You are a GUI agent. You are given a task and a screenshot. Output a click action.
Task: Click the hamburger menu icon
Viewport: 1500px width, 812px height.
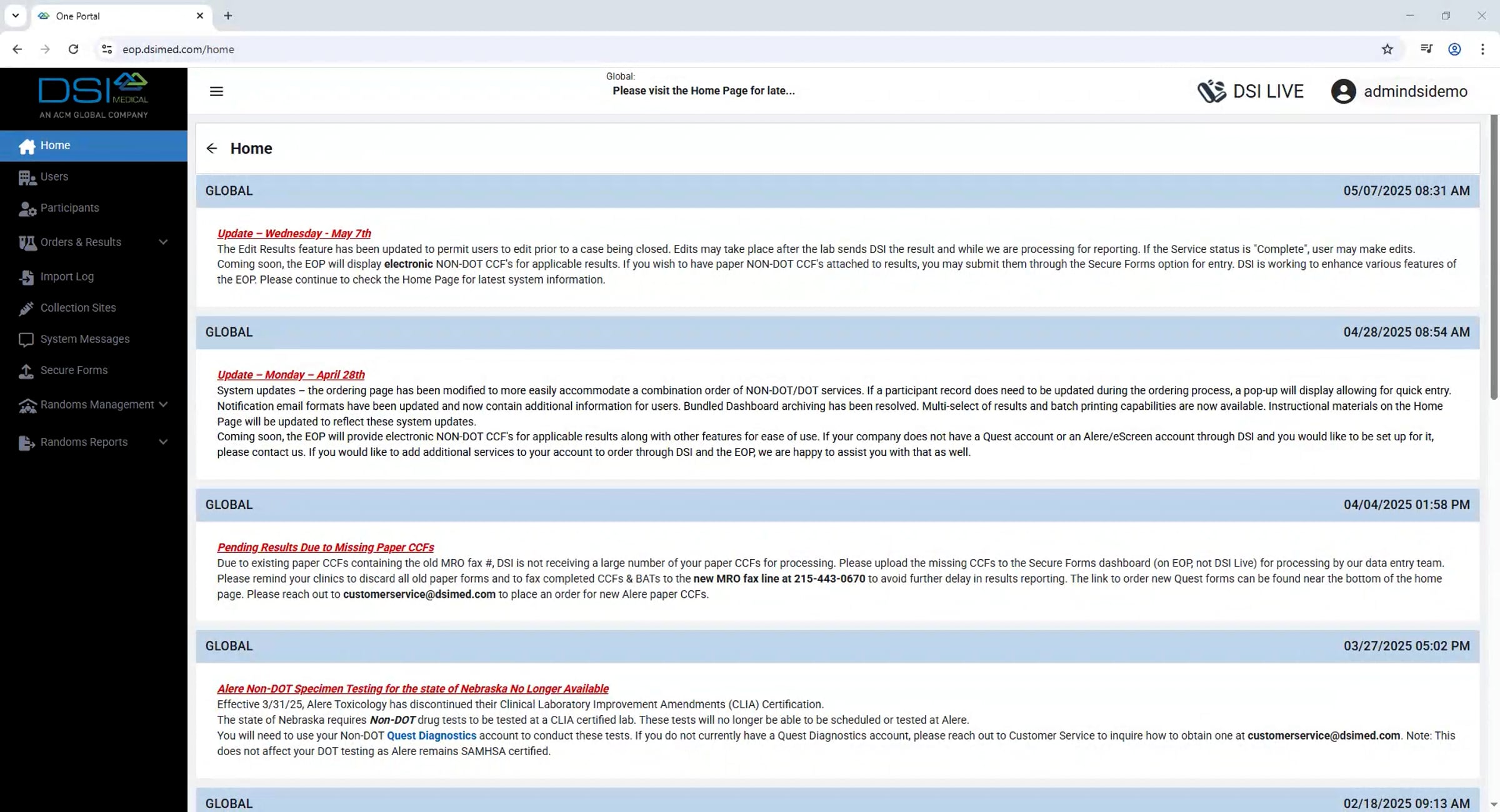[216, 91]
